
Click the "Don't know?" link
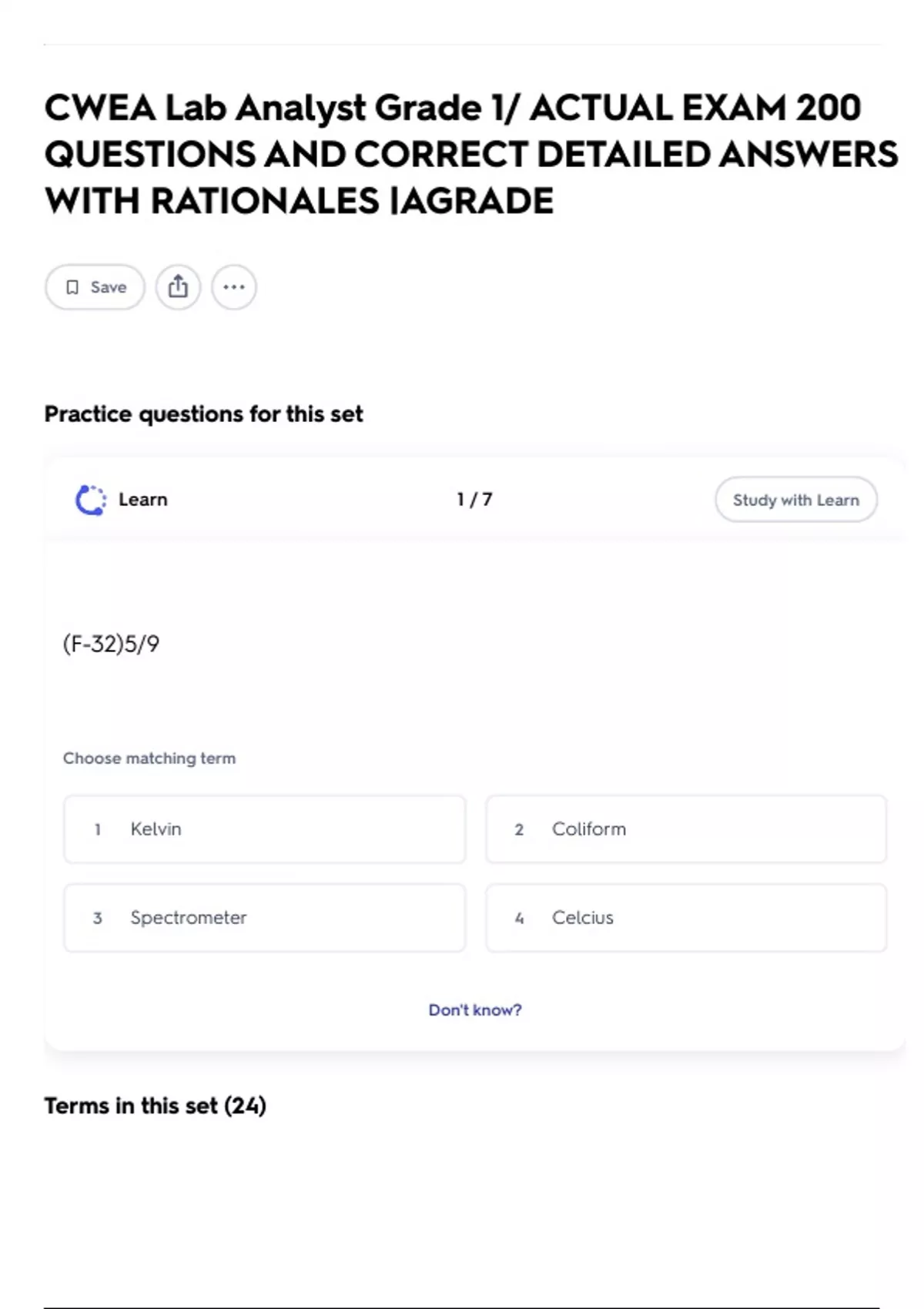tap(474, 1010)
